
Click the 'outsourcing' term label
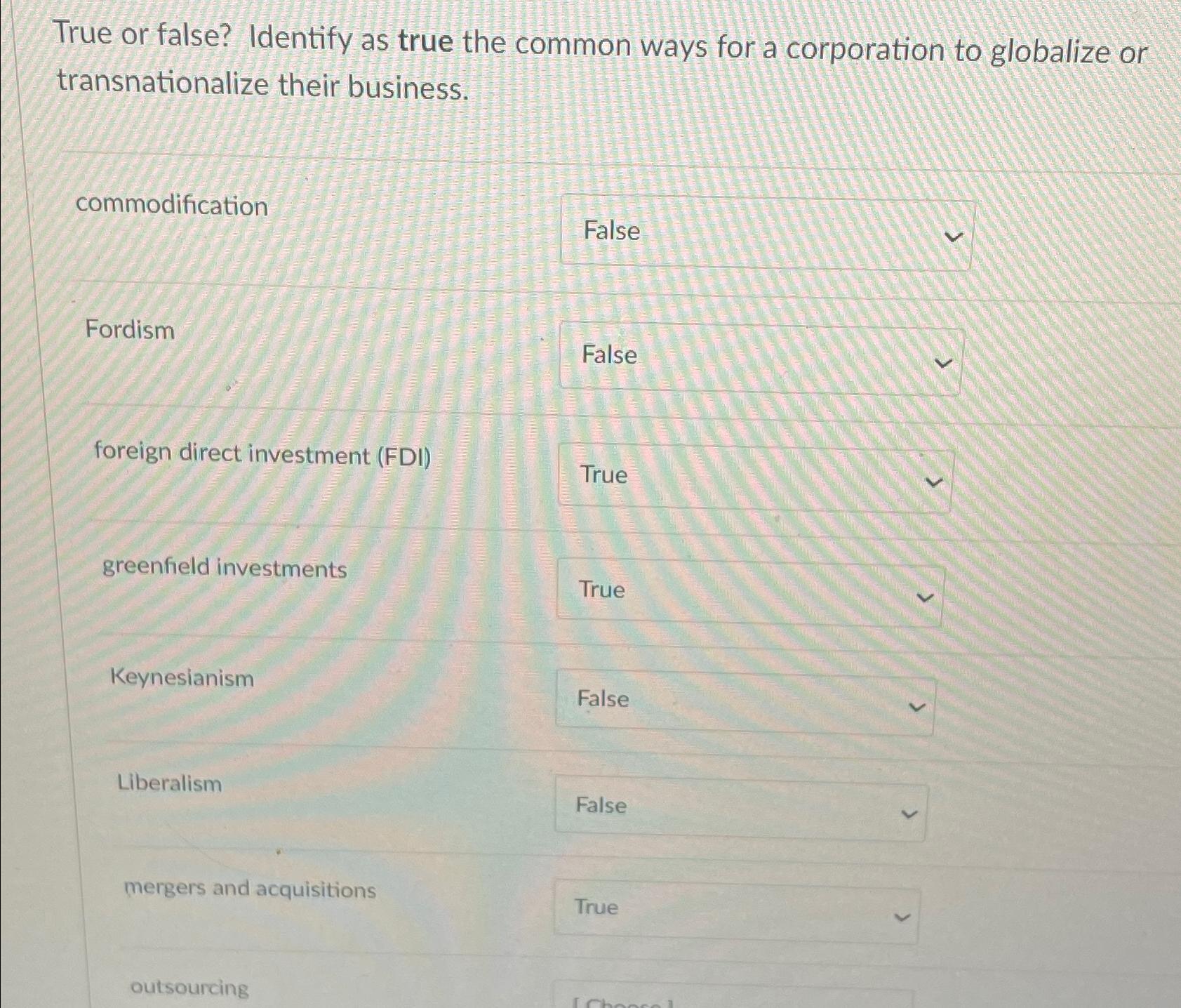point(188,988)
